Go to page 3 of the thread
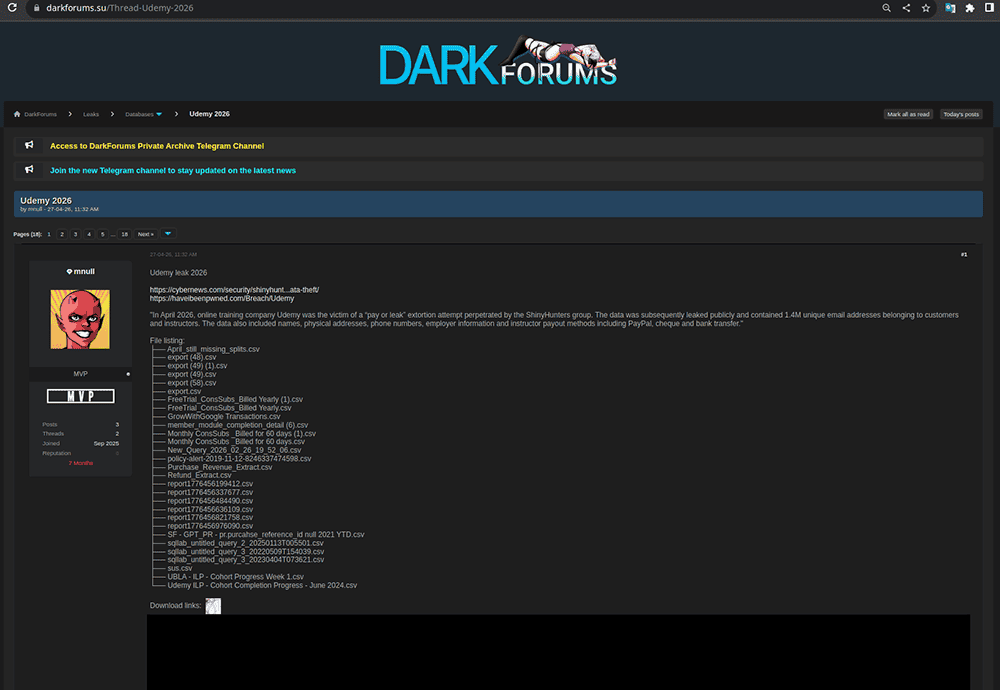Screen dimensions: 1000x690 pos(75,234)
